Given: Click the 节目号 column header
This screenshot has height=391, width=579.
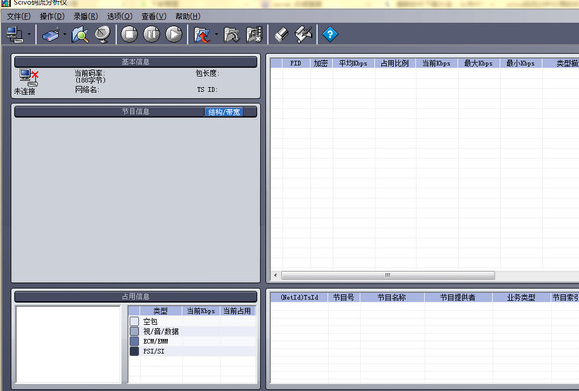Looking at the screenshot, I should (344, 298).
